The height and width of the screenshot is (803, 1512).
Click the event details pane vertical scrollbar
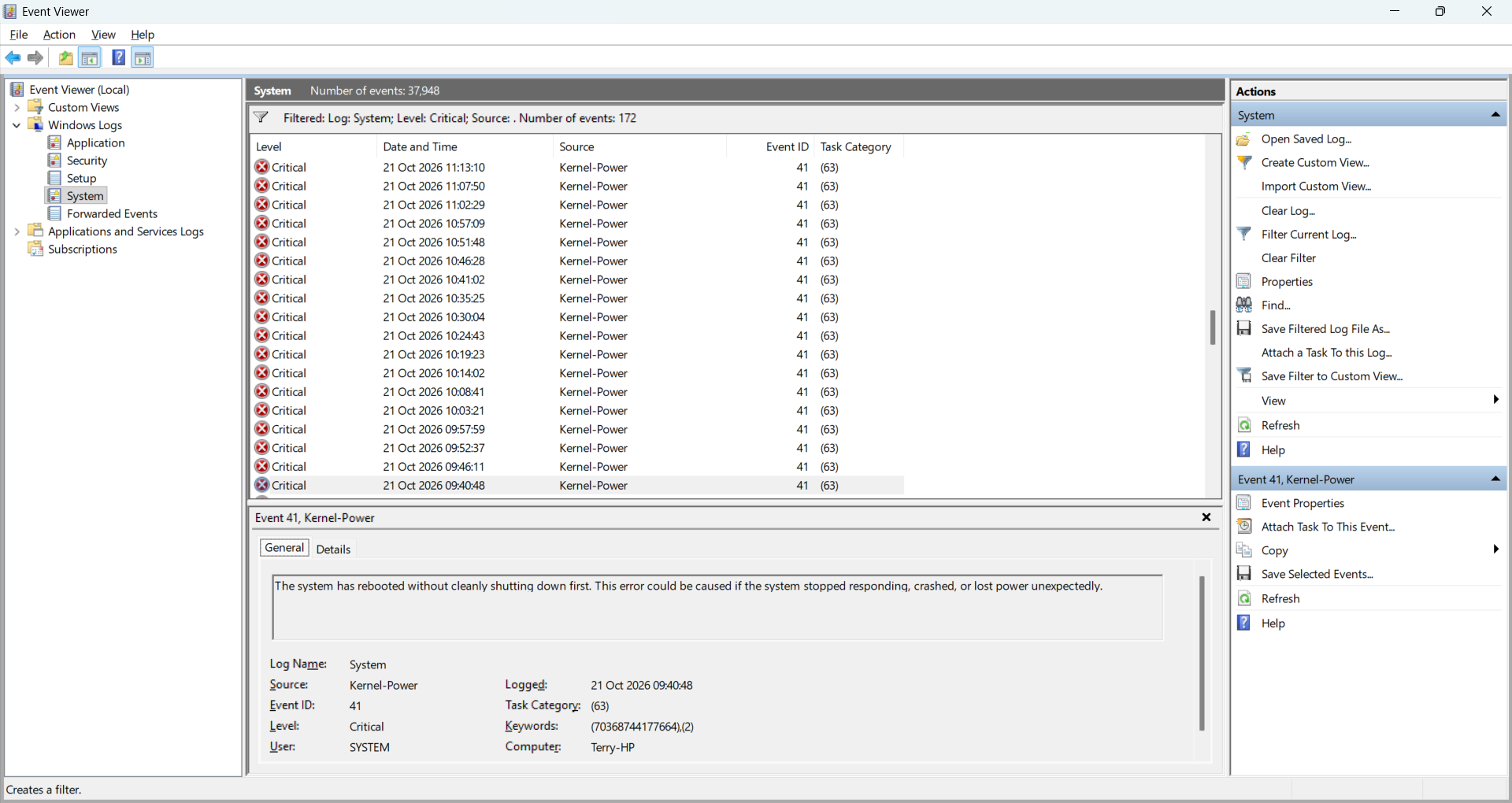tap(1202, 653)
